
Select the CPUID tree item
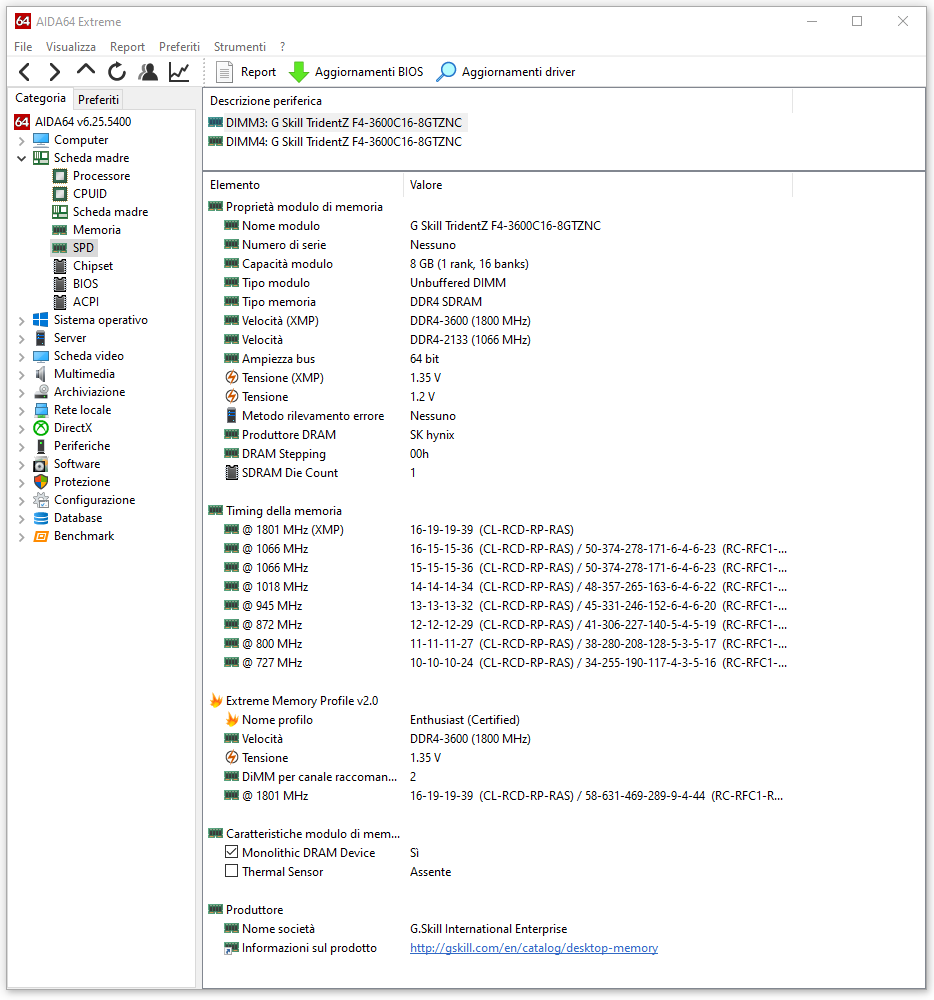(89, 194)
